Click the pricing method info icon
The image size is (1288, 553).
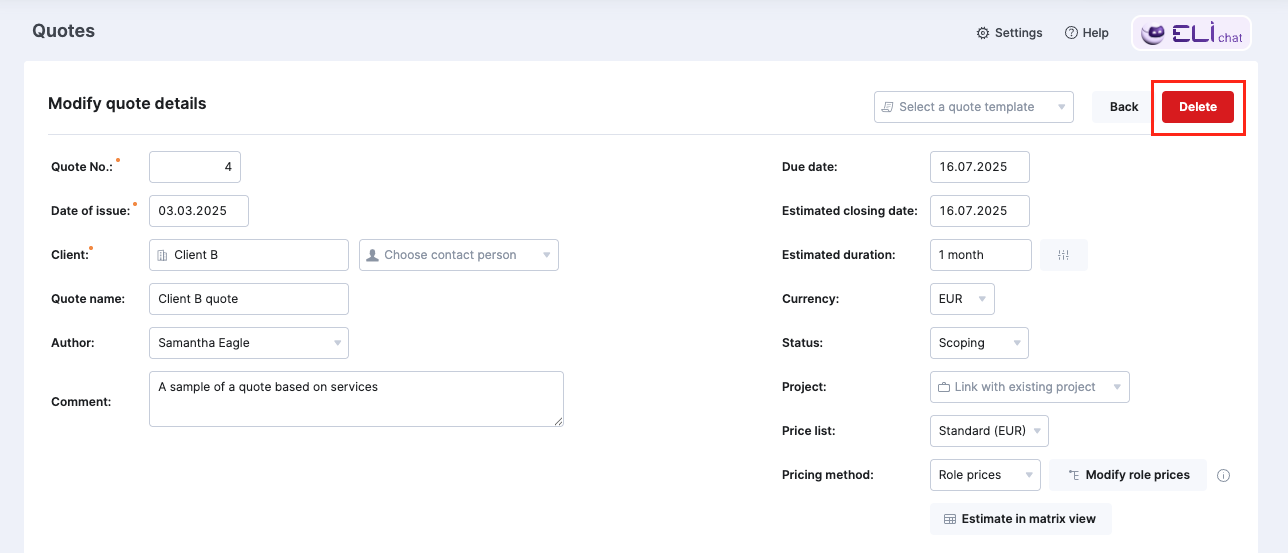(1223, 475)
